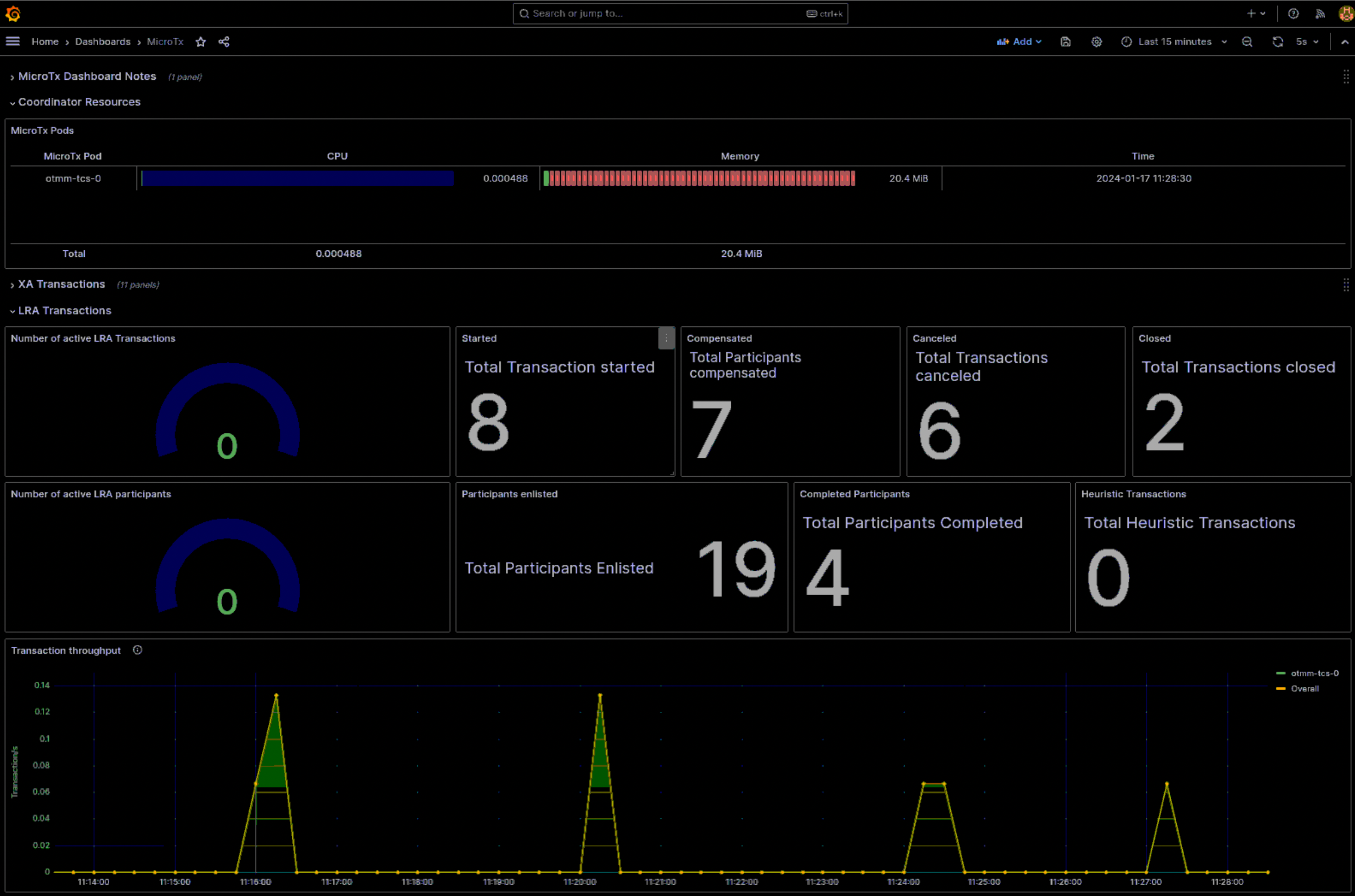Screen dimensions: 1355x896
Task: Zoom out the time range with magnifier icon
Action: (1247, 41)
